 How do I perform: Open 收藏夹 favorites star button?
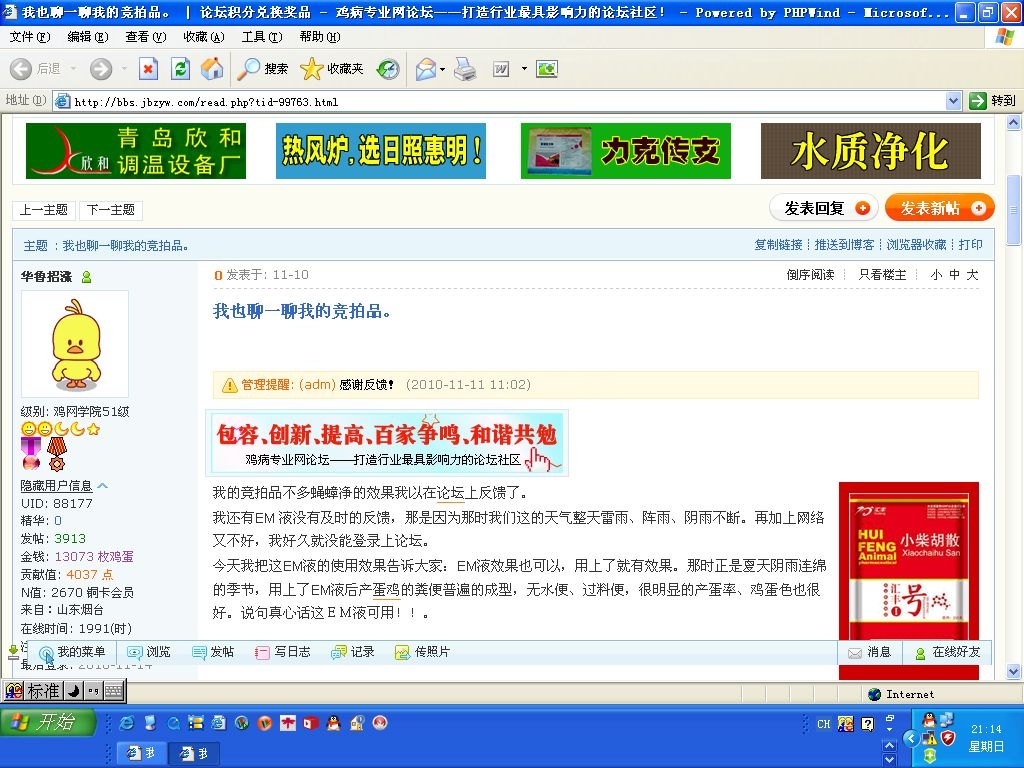332,69
